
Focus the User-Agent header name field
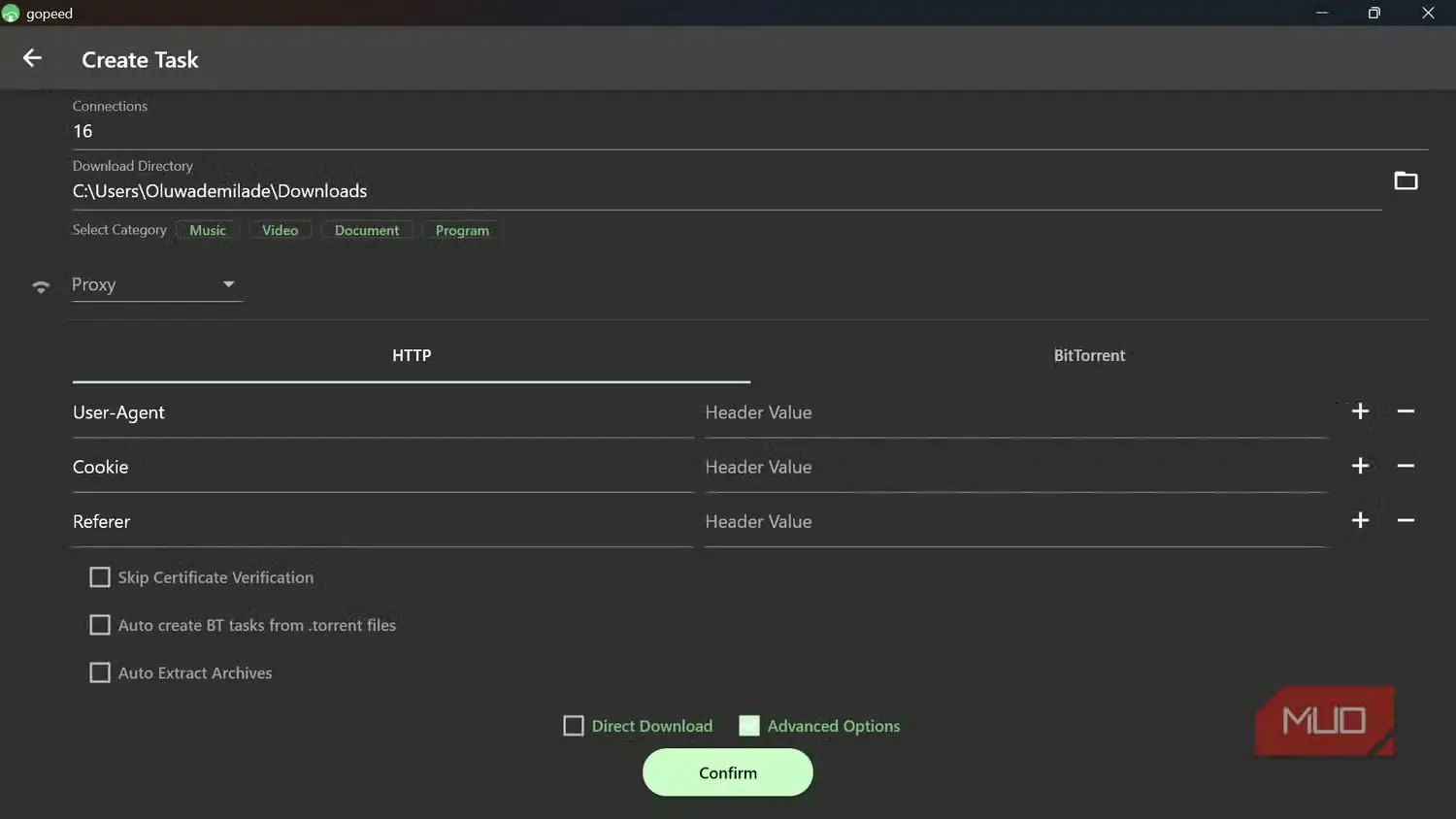383,412
